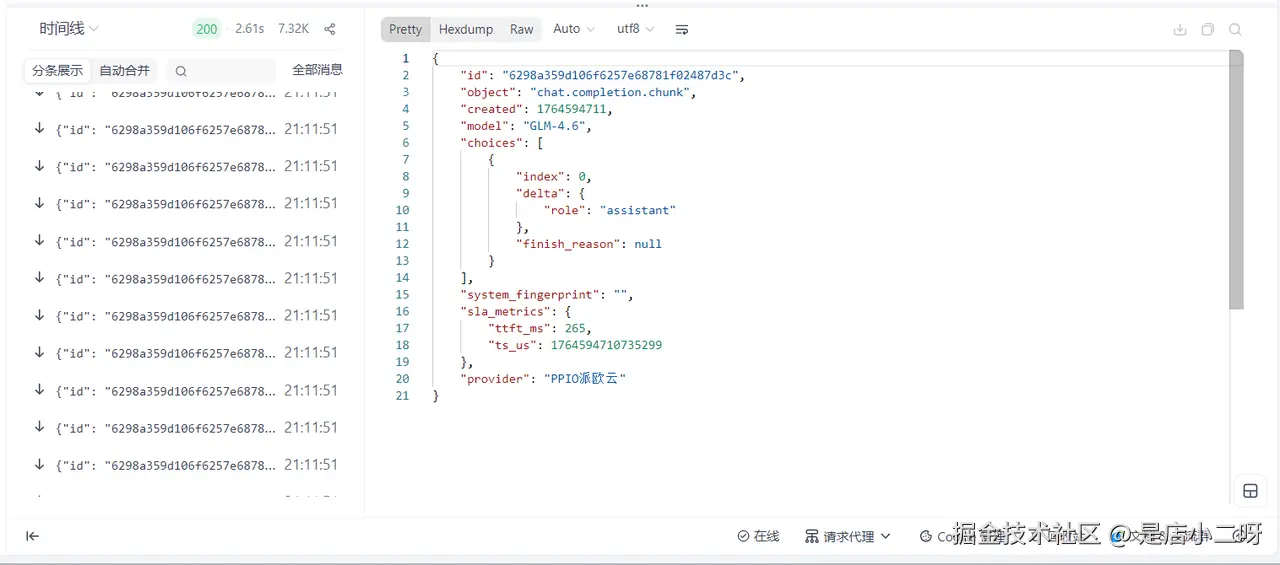Image resolution: width=1280 pixels, height=565 pixels.
Task: Click the ttft_ms value 265
Action: tap(575, 328)
